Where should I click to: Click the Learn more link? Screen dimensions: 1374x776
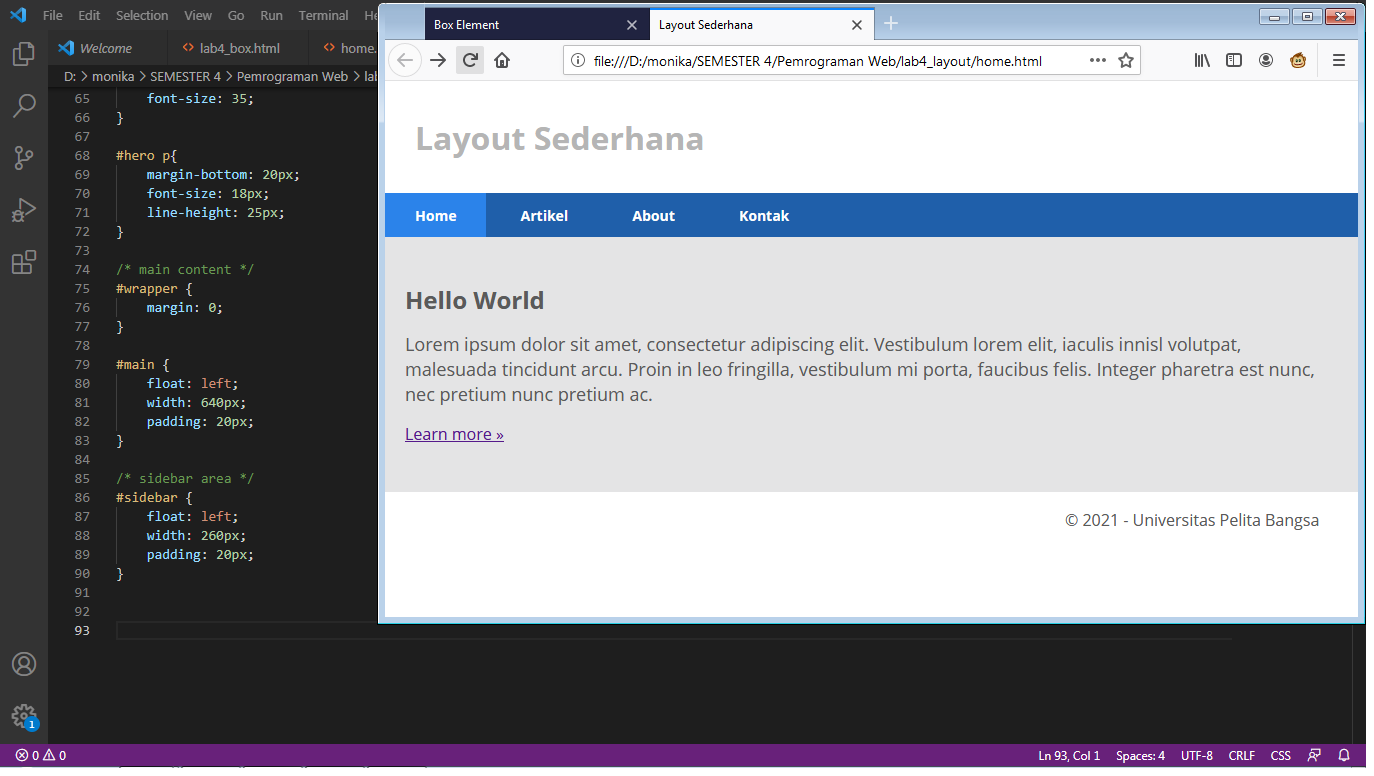(x=453, y=433)
